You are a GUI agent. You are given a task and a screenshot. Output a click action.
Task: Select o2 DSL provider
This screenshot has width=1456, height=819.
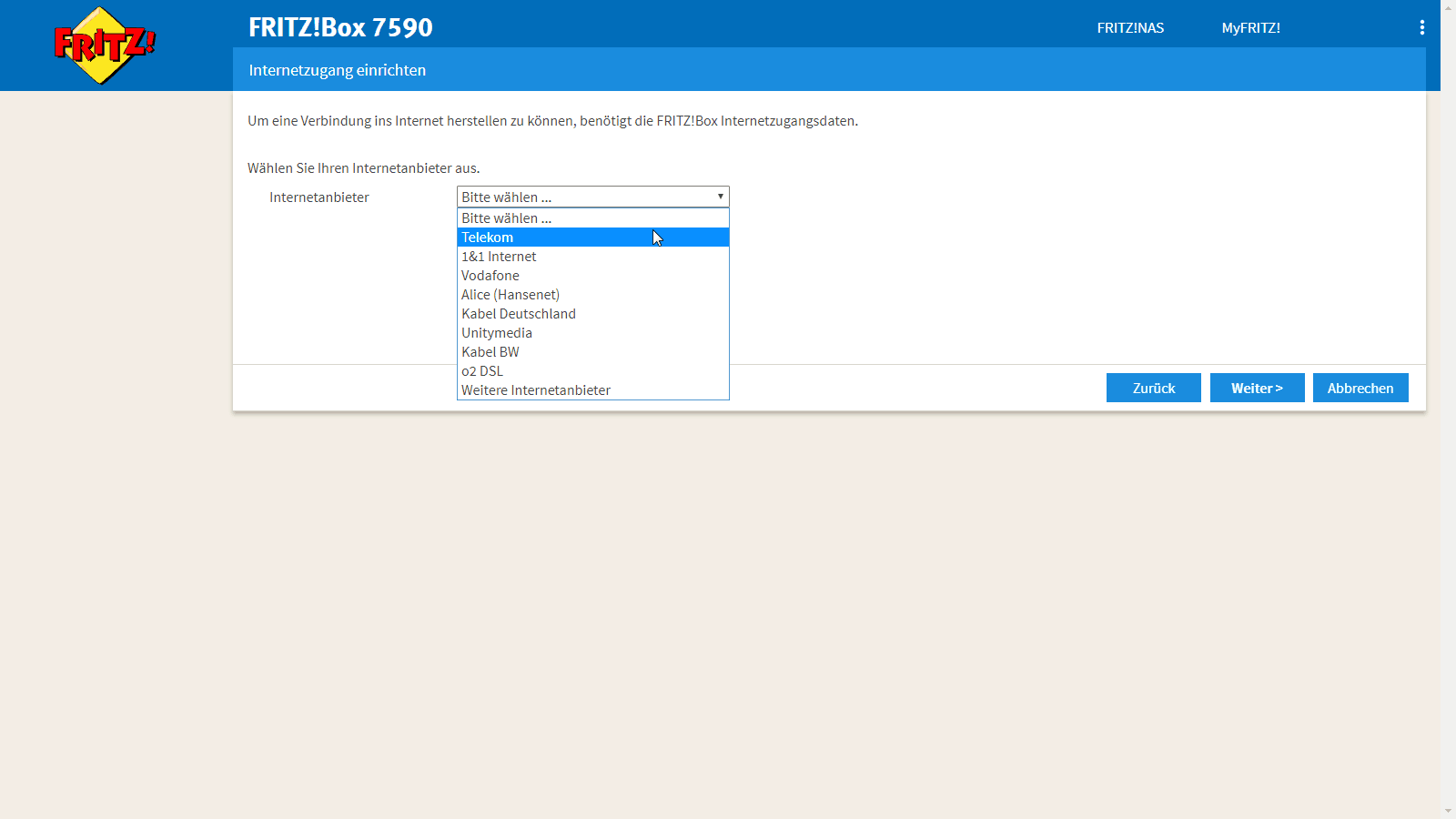(x=593, y=371)
